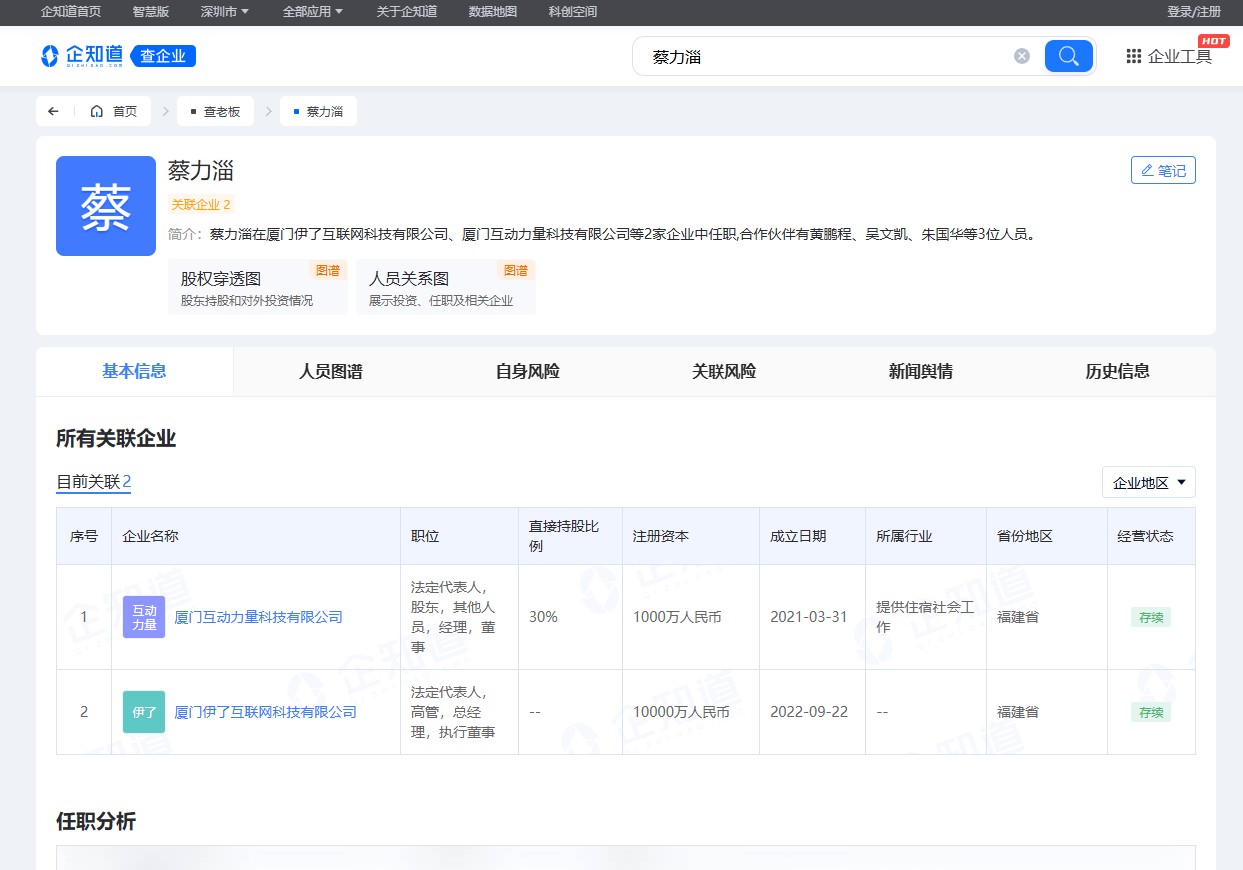
Task: Open the 笔记 notes button
Action: point(1163,171)
